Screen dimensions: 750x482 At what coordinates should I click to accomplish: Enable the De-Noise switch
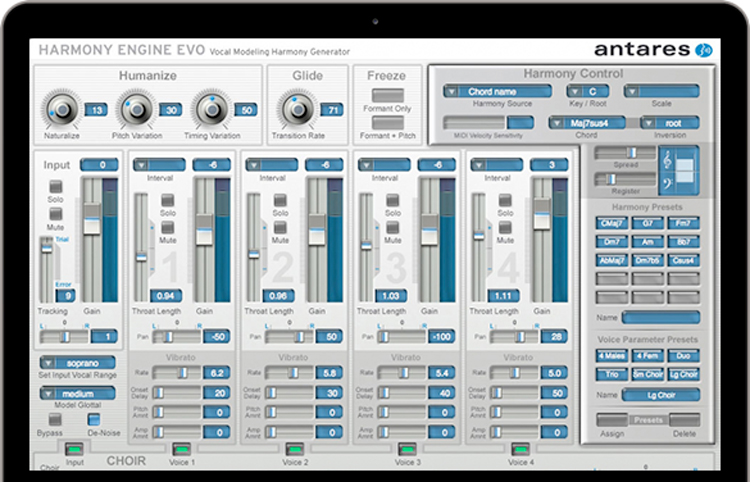[x=94, y=418]
